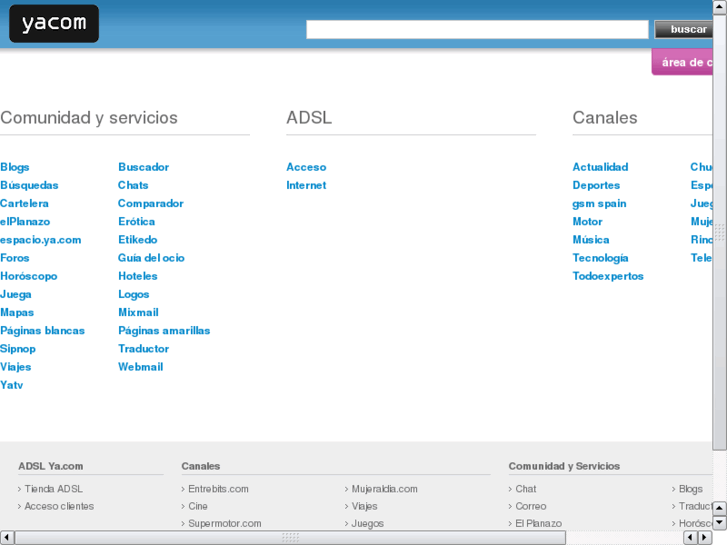
Task: Go to Foros
Action: tap(15, 258)
